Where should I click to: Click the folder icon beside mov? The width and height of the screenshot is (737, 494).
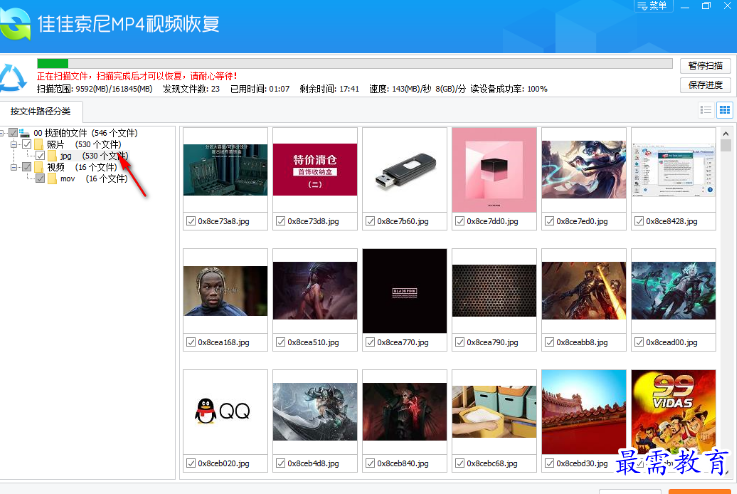(x=52, y=179)
